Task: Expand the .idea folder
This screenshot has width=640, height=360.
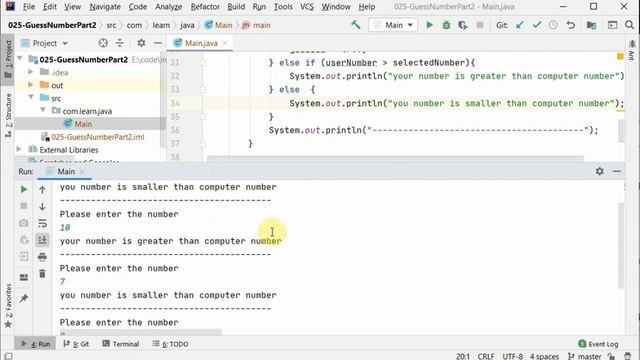Action: pos(31,72)
